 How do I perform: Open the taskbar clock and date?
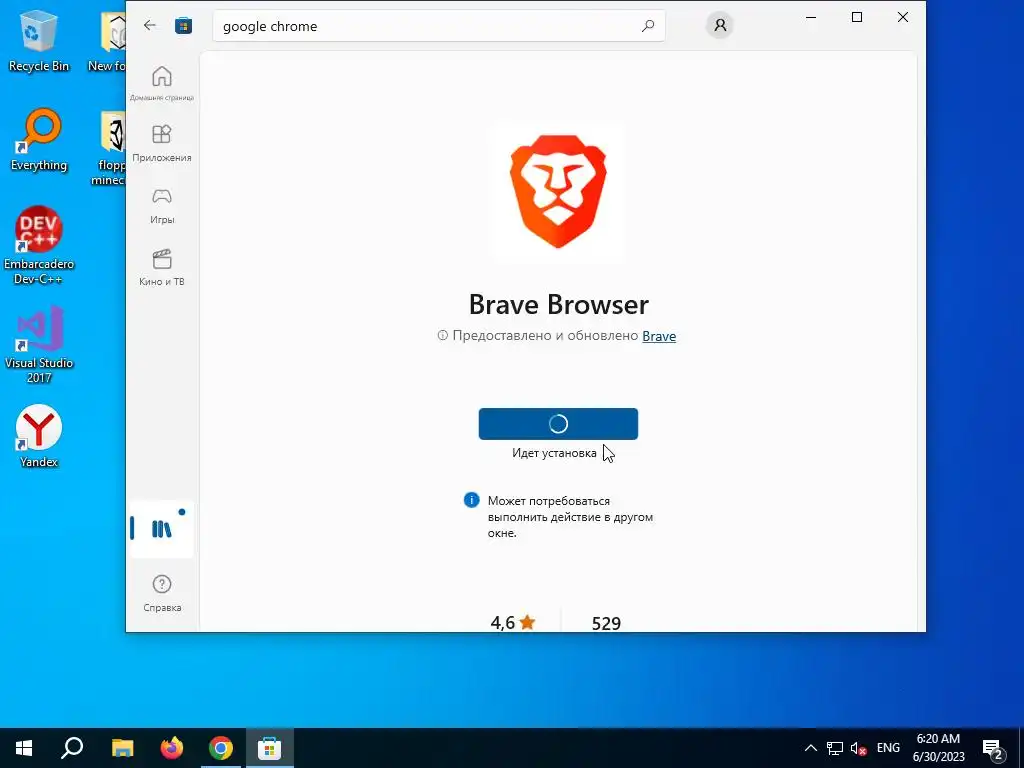(938, 748)
